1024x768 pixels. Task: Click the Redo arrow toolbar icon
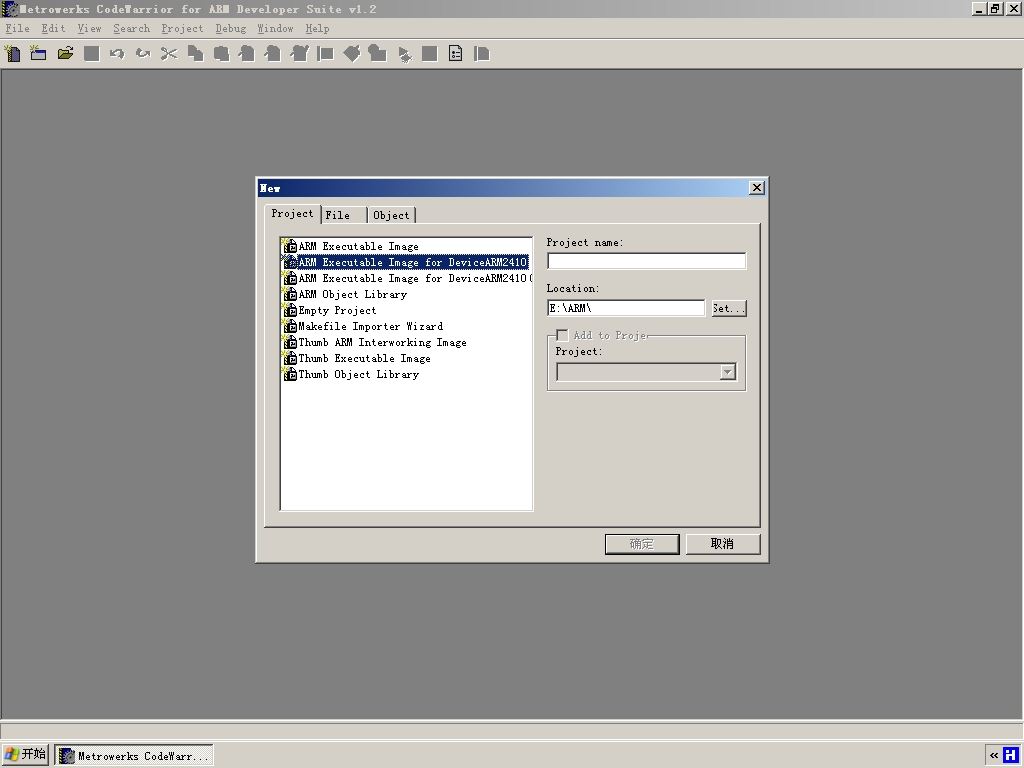click(143, 54)
